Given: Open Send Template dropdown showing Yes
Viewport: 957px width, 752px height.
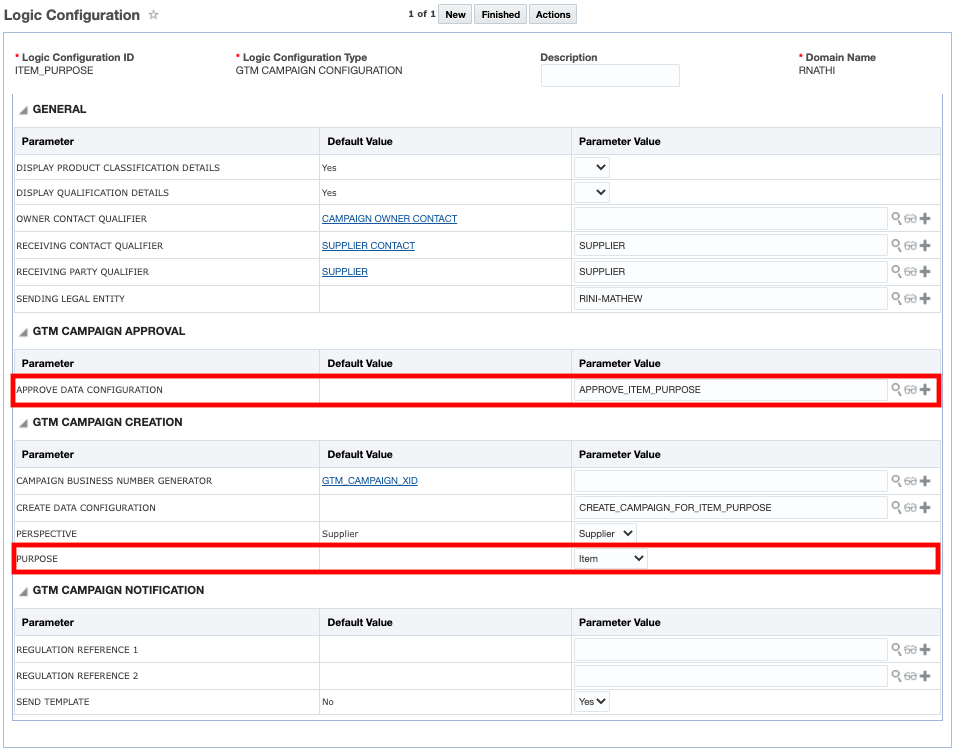Looking at the screenshot, I should point(592,702).
